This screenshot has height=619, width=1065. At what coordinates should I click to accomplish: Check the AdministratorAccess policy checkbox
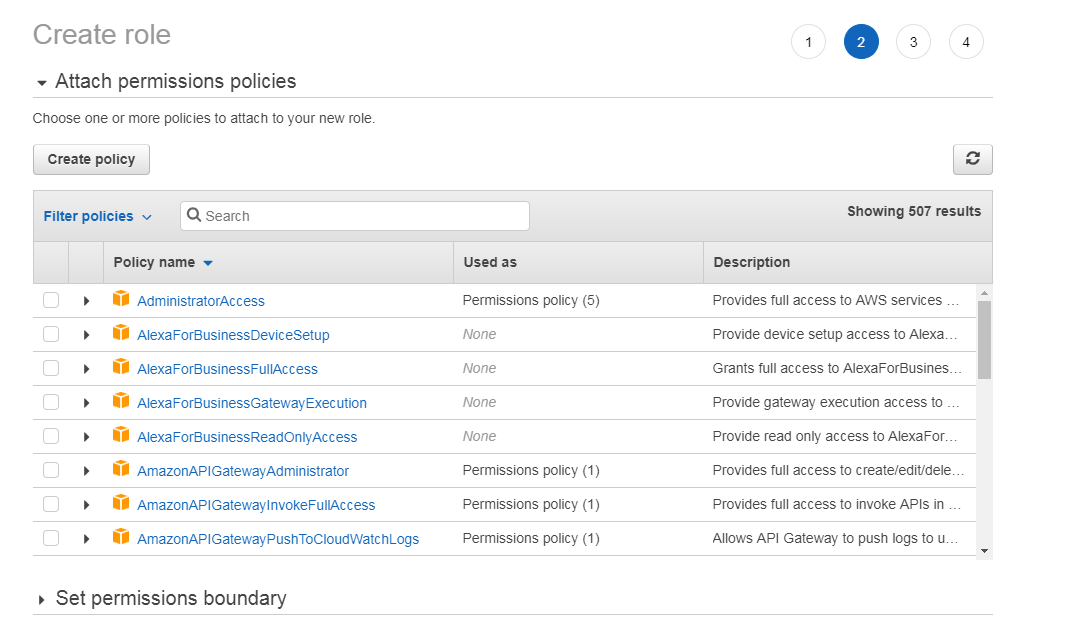(x=51, y=300)
